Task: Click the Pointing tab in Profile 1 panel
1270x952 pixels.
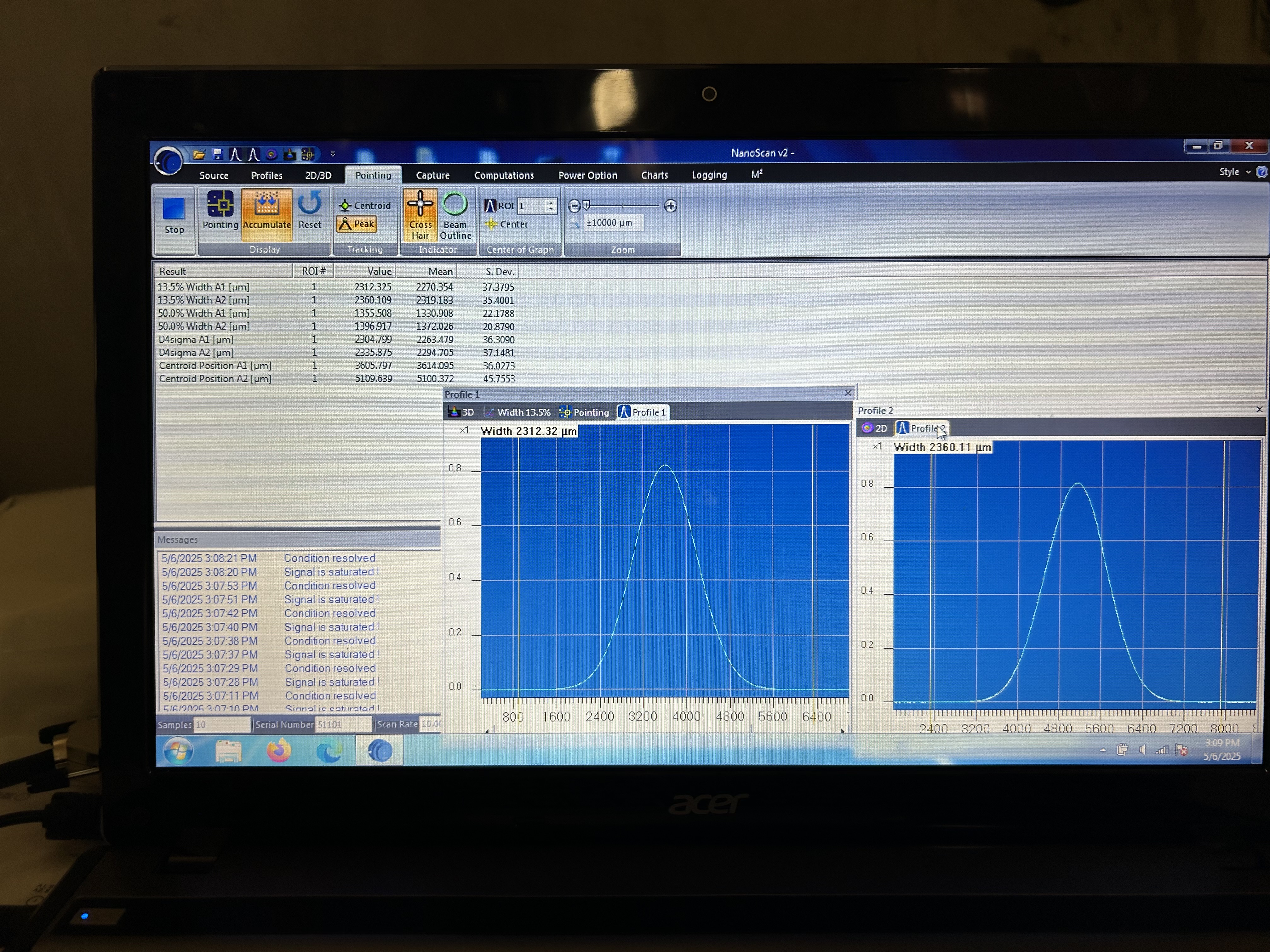Action: click(585, 412)
